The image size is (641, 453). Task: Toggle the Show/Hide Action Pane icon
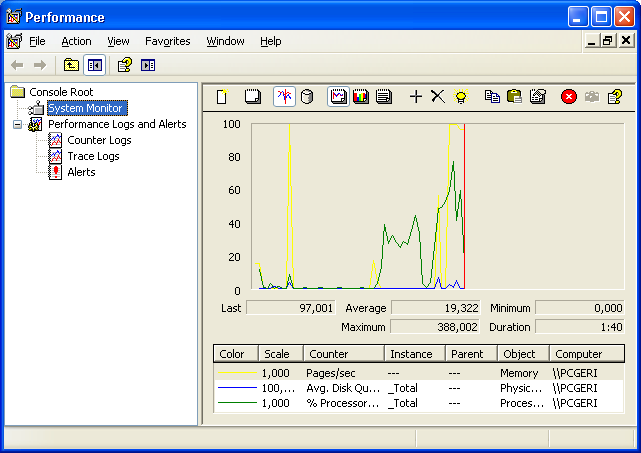[x=148, y=65]
